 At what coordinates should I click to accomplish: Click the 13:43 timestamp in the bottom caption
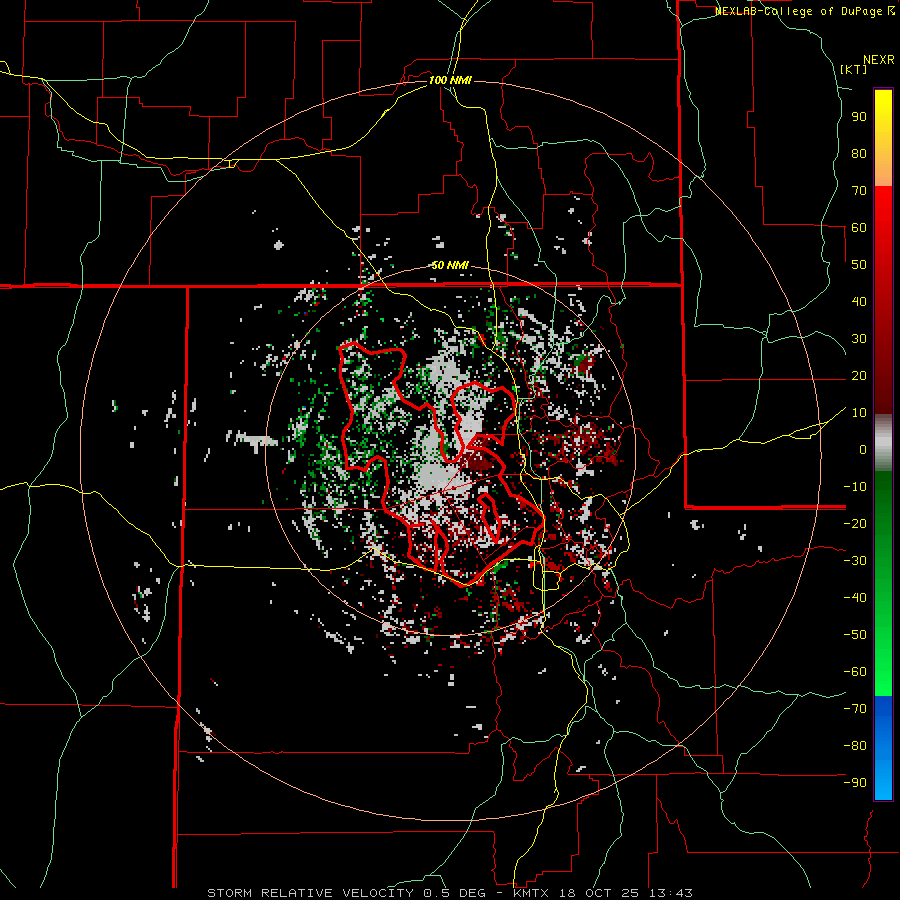point(670,893)
